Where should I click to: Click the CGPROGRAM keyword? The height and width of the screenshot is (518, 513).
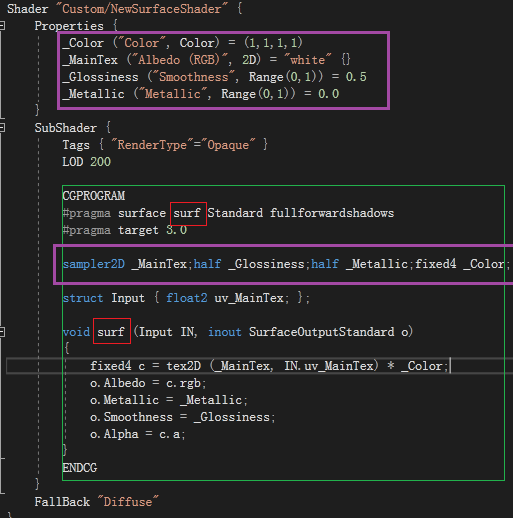tap(94, 196)
